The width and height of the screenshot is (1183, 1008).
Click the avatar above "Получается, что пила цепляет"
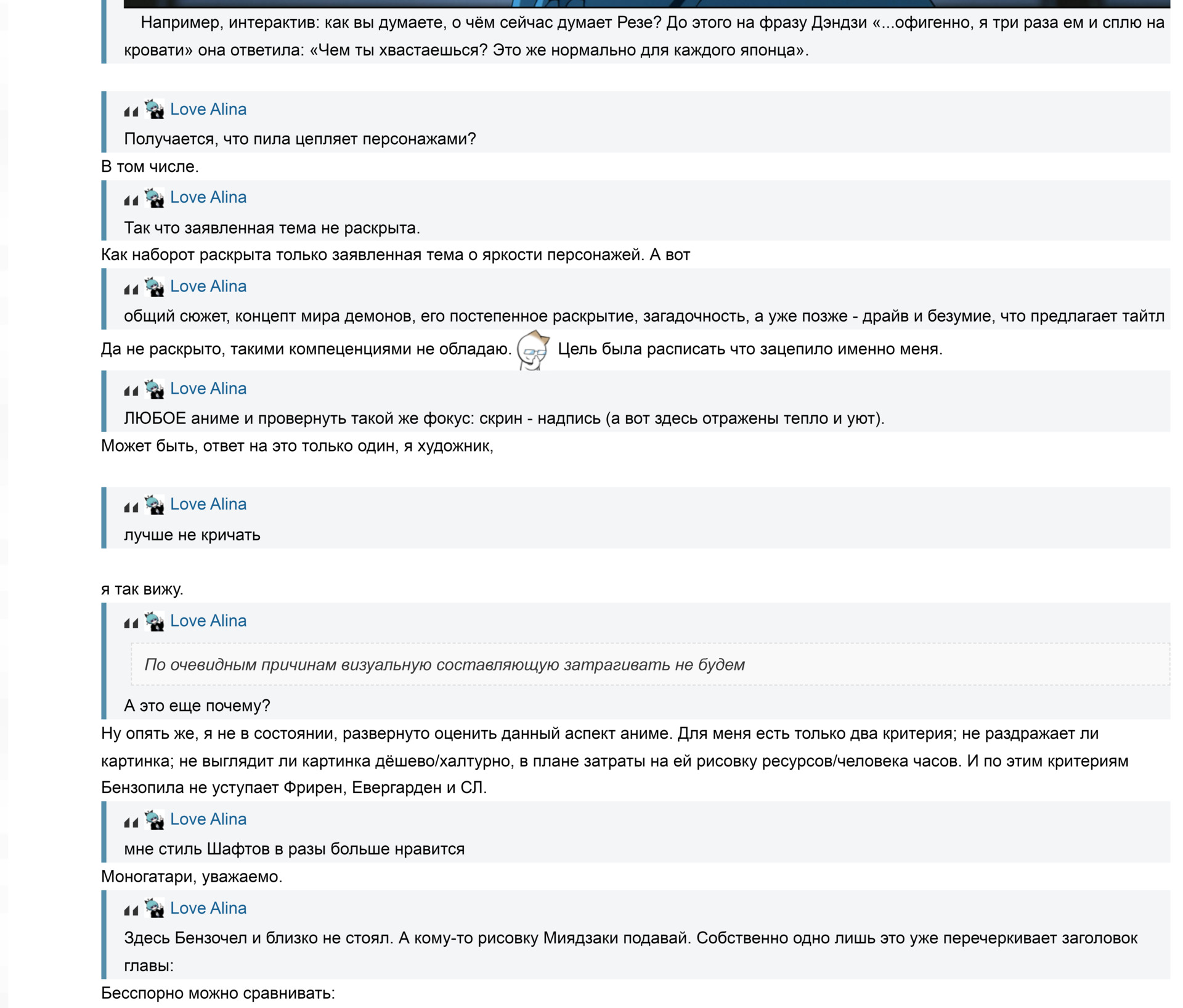154,110
